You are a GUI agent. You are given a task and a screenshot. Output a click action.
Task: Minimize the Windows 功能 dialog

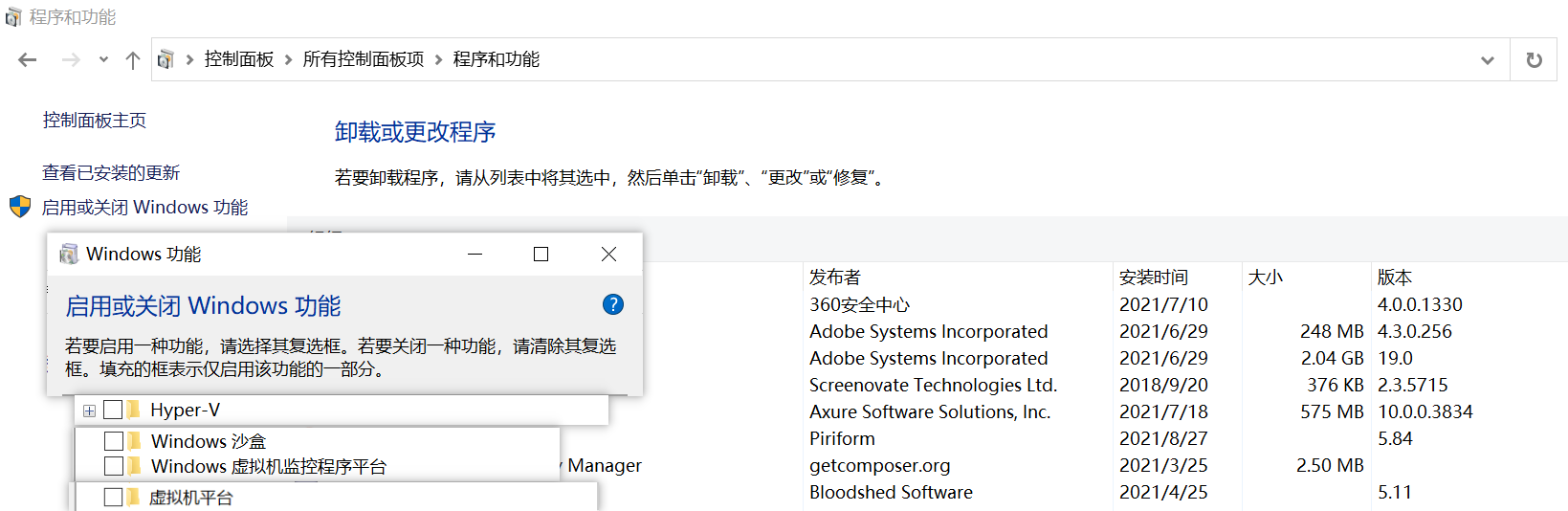tap(475, 255)
